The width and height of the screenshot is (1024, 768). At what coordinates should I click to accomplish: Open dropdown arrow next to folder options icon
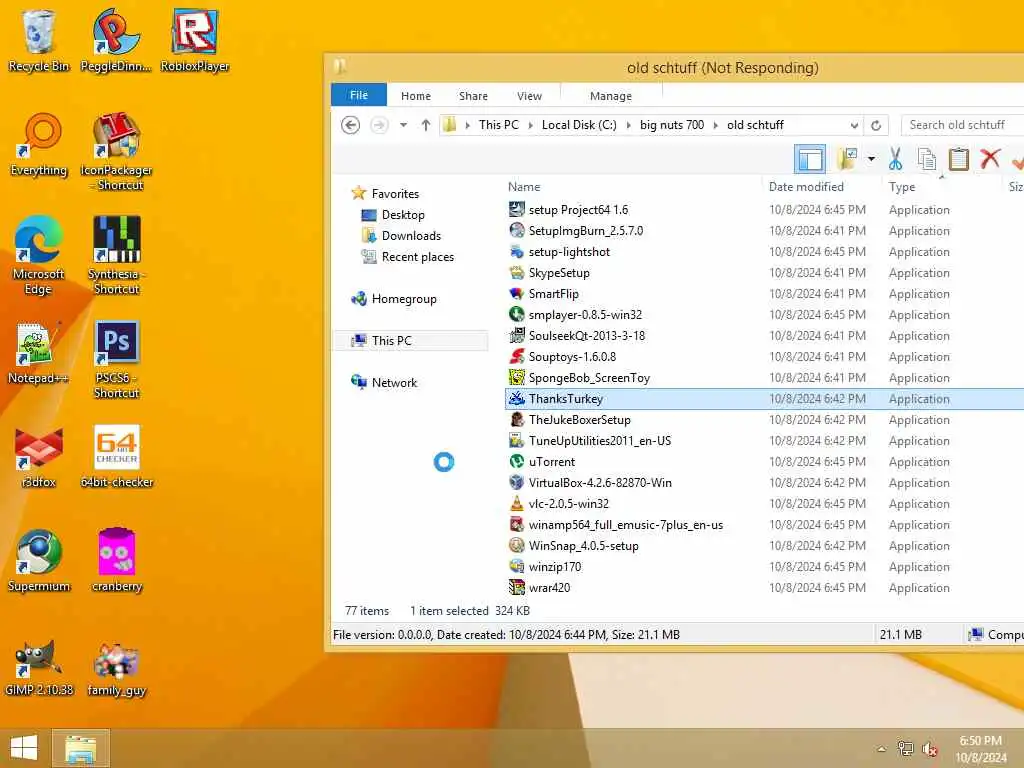(x=871, y=159)
